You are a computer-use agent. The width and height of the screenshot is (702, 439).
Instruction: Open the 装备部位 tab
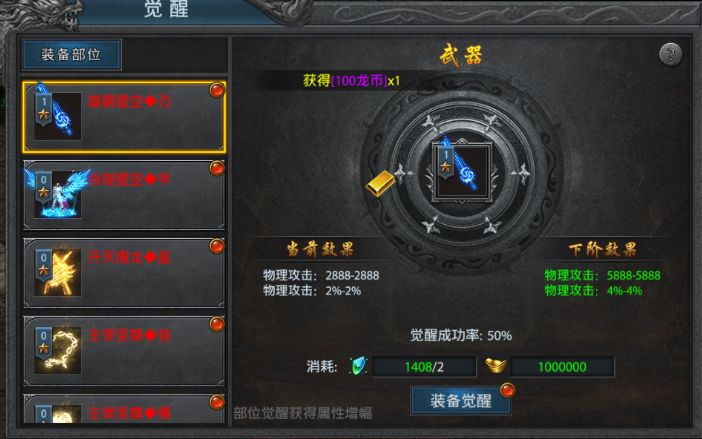pos(72,55)
